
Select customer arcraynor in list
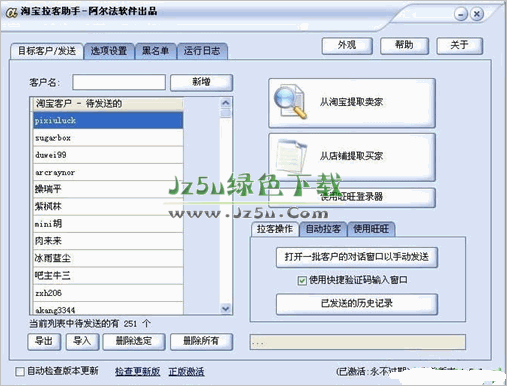click(108, 172)
